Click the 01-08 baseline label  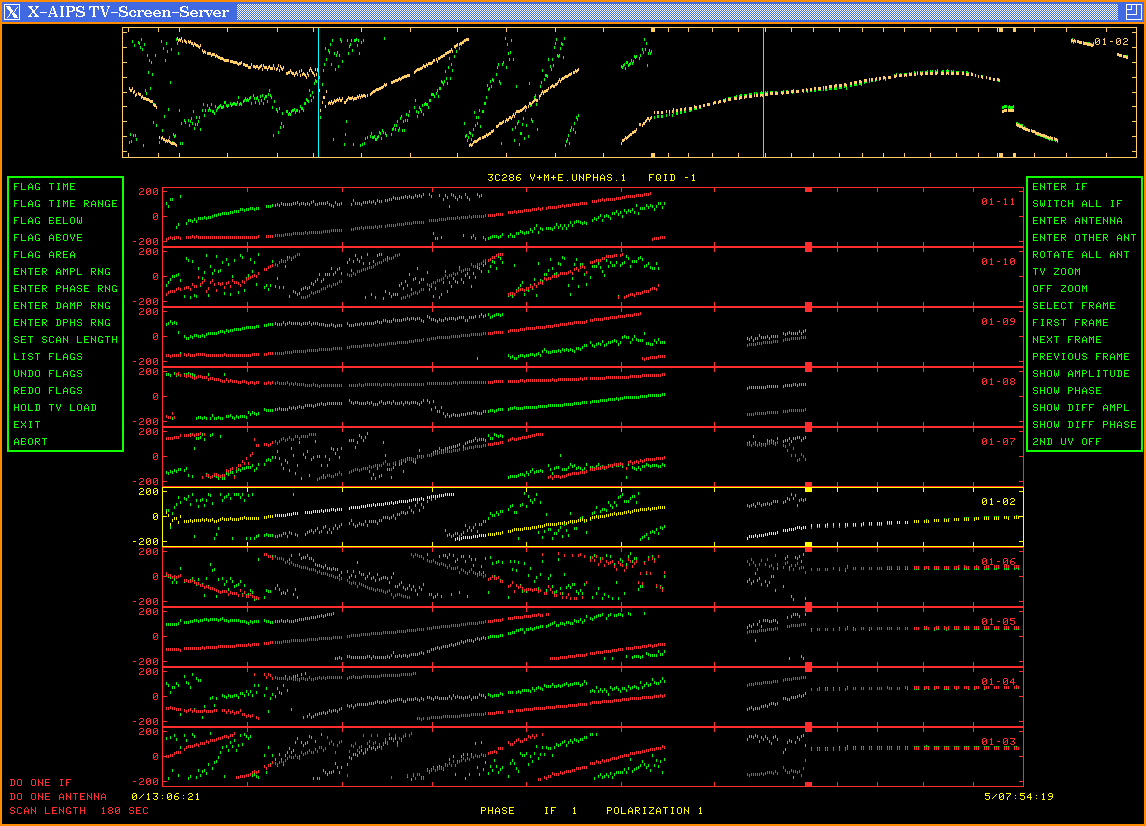[x=998, y=382]
